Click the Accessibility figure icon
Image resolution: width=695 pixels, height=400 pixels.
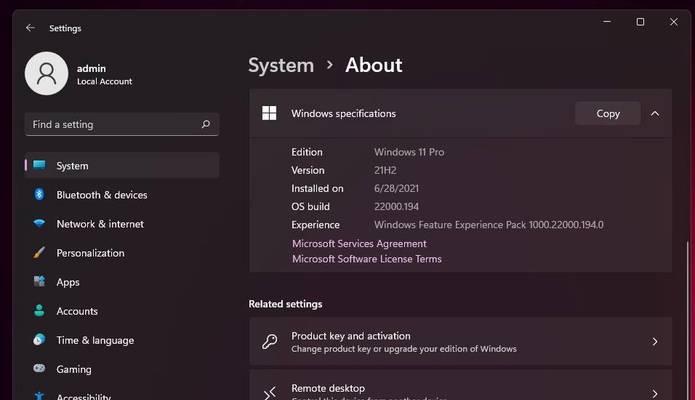point(39,396)
